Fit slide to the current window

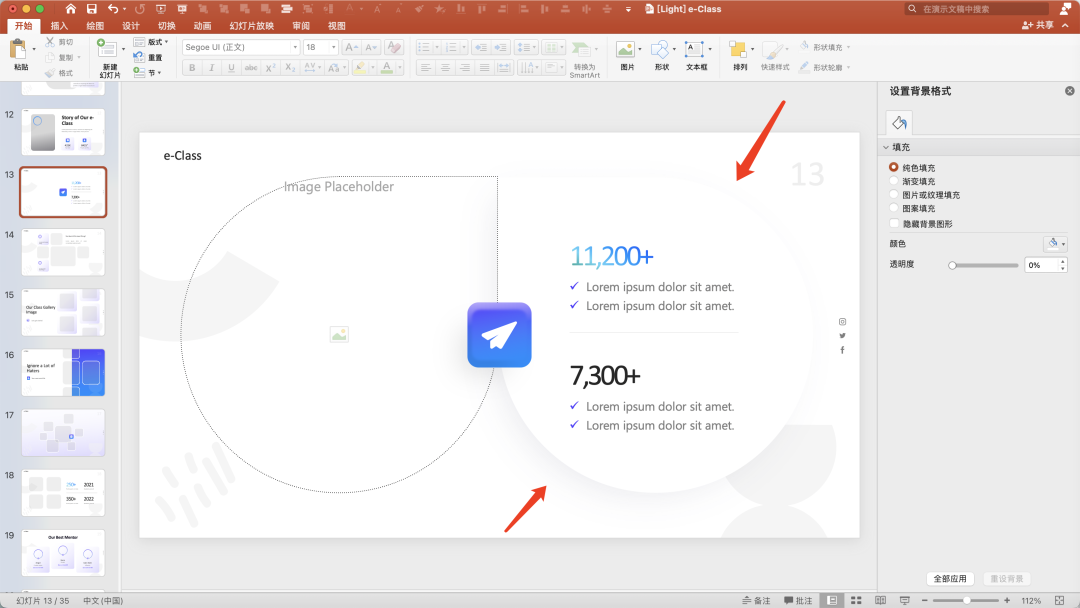tap(1060, 600)
